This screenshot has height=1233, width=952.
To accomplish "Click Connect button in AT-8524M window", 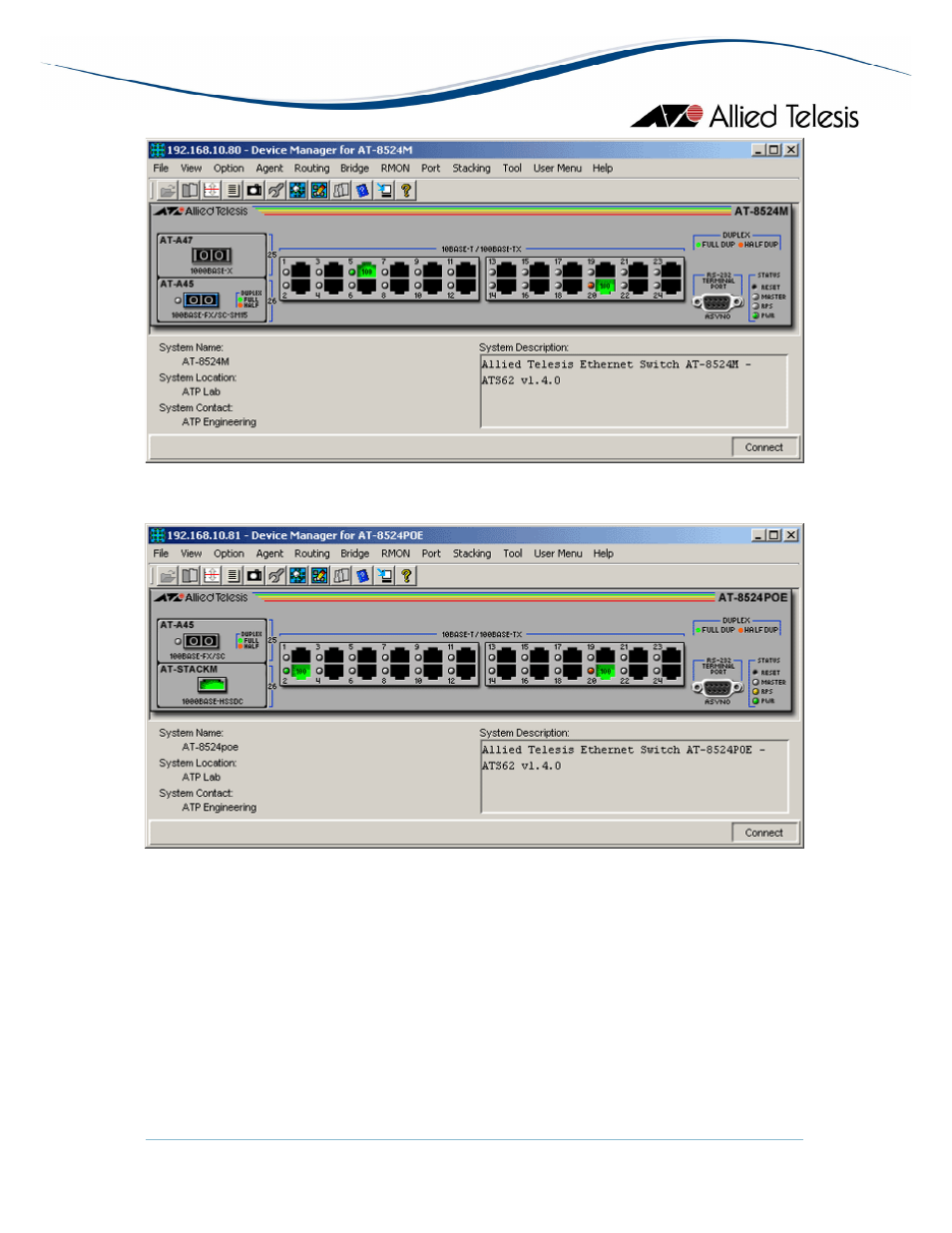I will coord(764,447).
